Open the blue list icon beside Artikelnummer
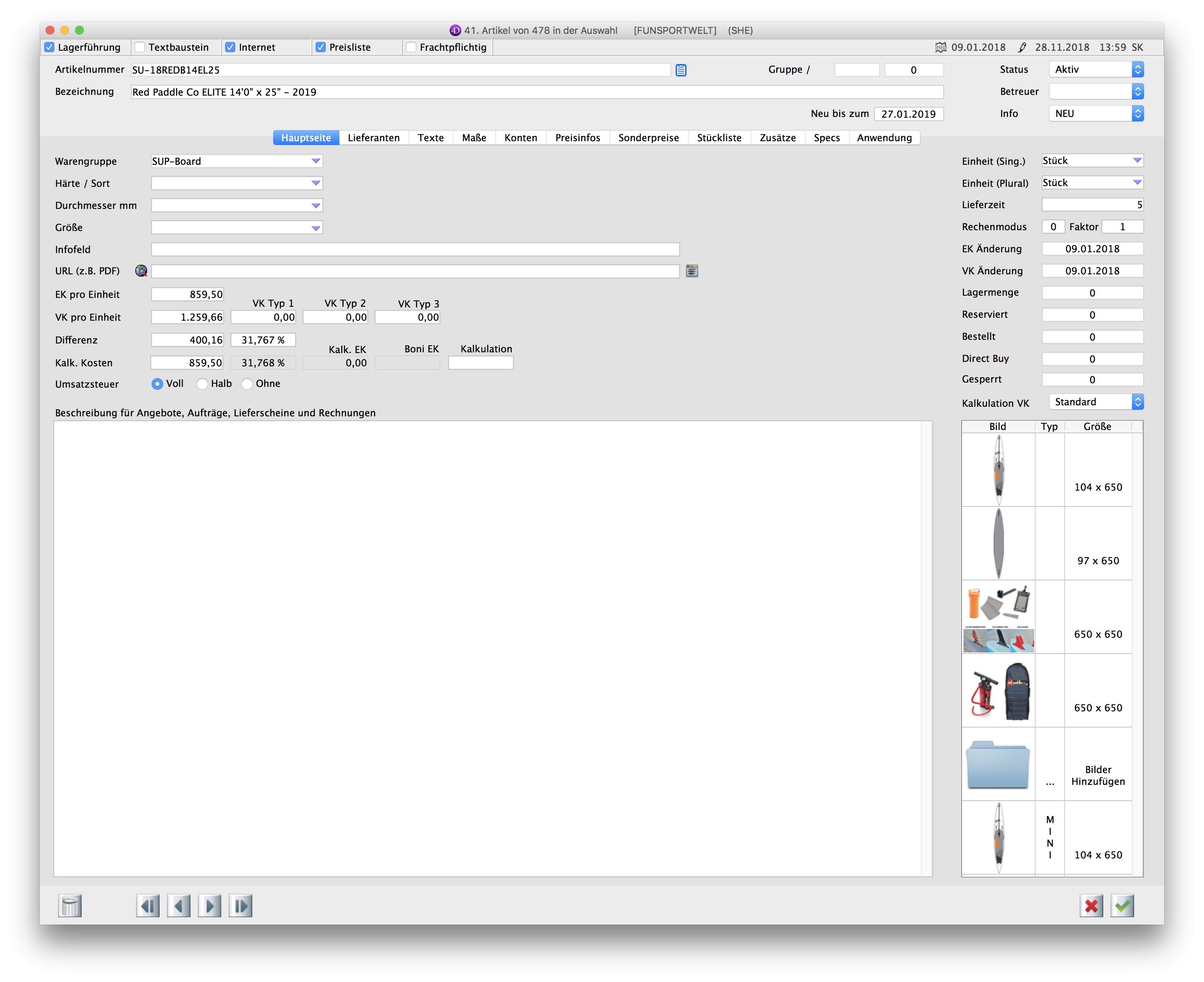The image size is (1204, 982). (681, 70)
